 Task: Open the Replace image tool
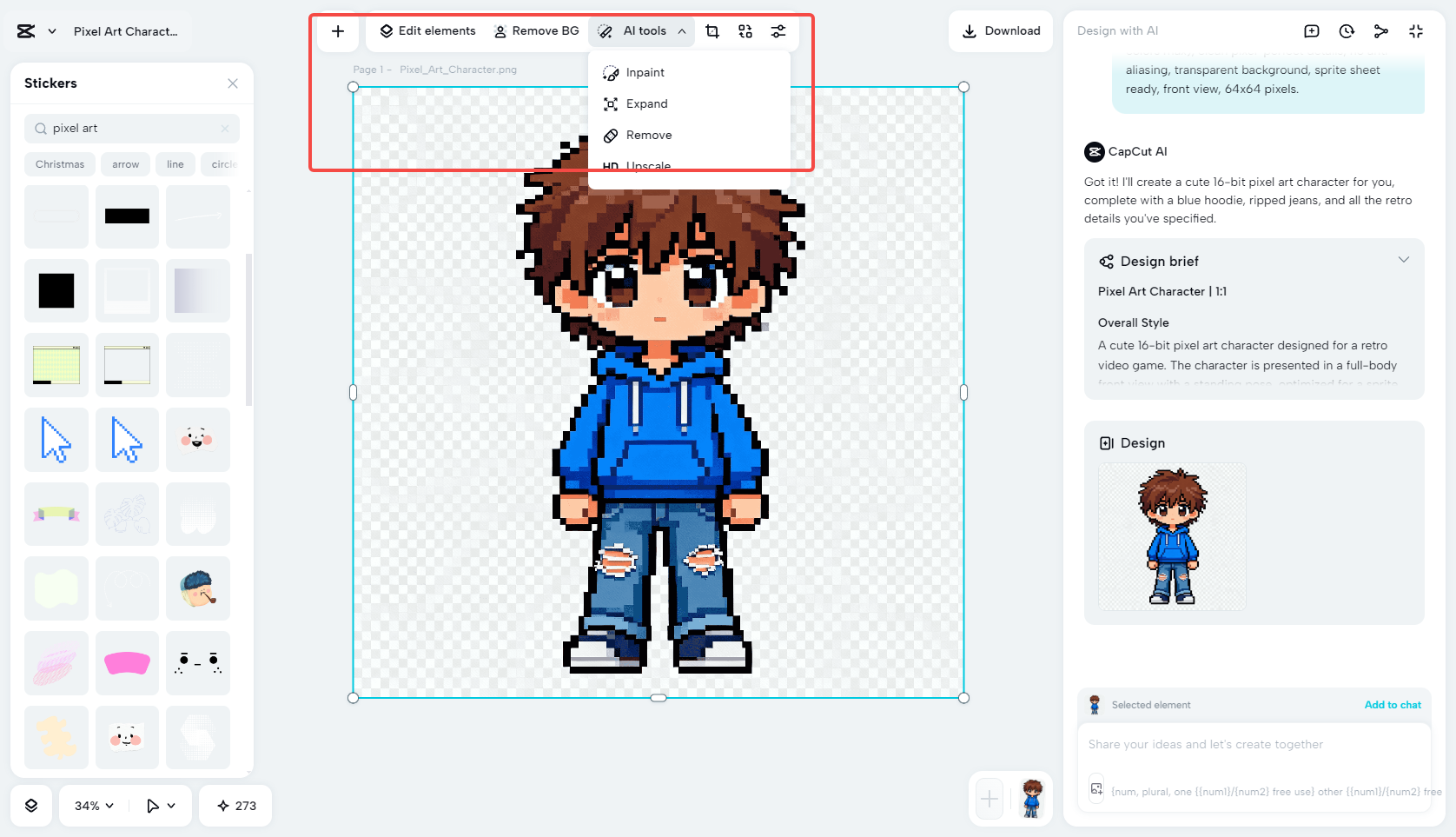[x=745, y=31]
